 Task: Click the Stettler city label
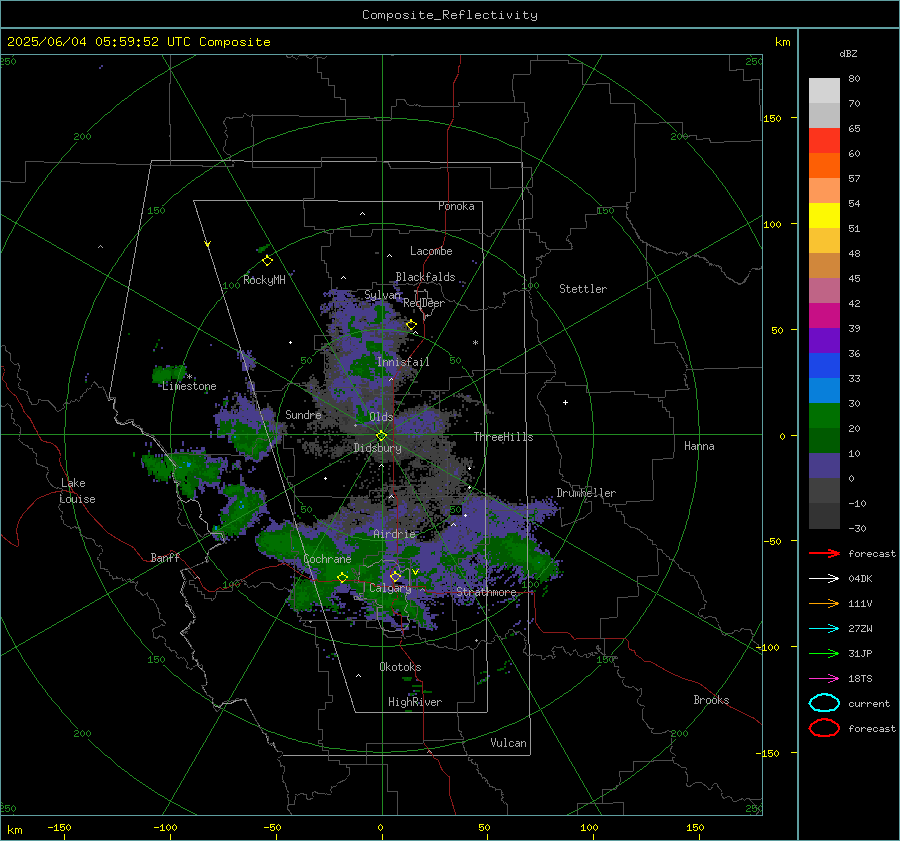583,289
